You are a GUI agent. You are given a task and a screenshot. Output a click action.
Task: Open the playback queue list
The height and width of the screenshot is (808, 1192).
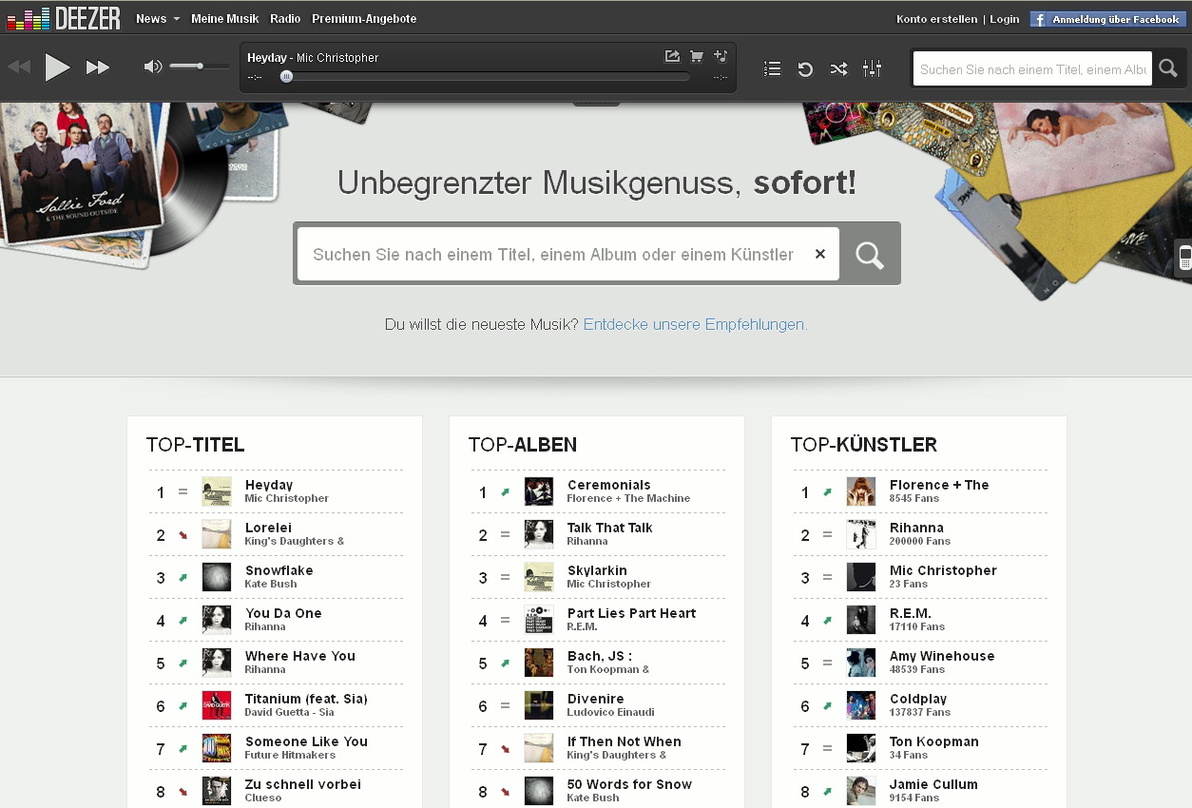(772, 69)
